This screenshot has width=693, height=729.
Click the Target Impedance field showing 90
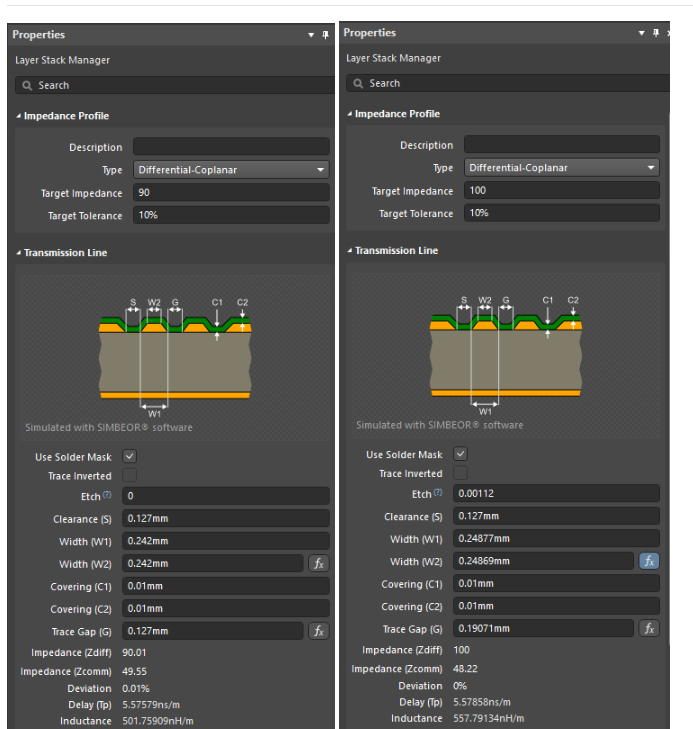pyautogui.click(x=230, y=193)
